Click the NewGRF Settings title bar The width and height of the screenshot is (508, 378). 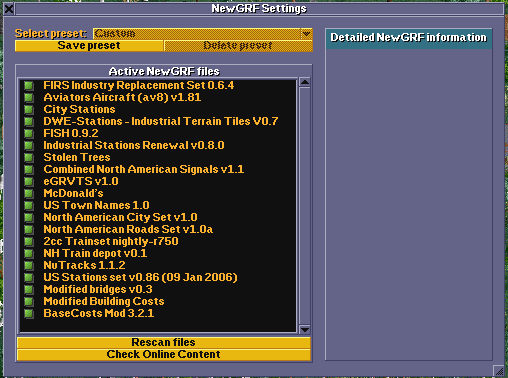(x=259, y=9)
